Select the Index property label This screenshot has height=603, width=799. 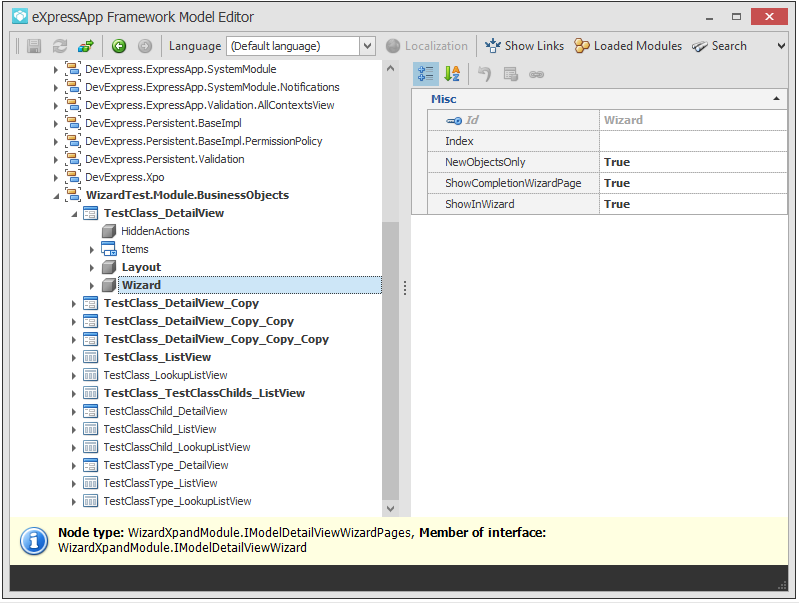(459, 141)
